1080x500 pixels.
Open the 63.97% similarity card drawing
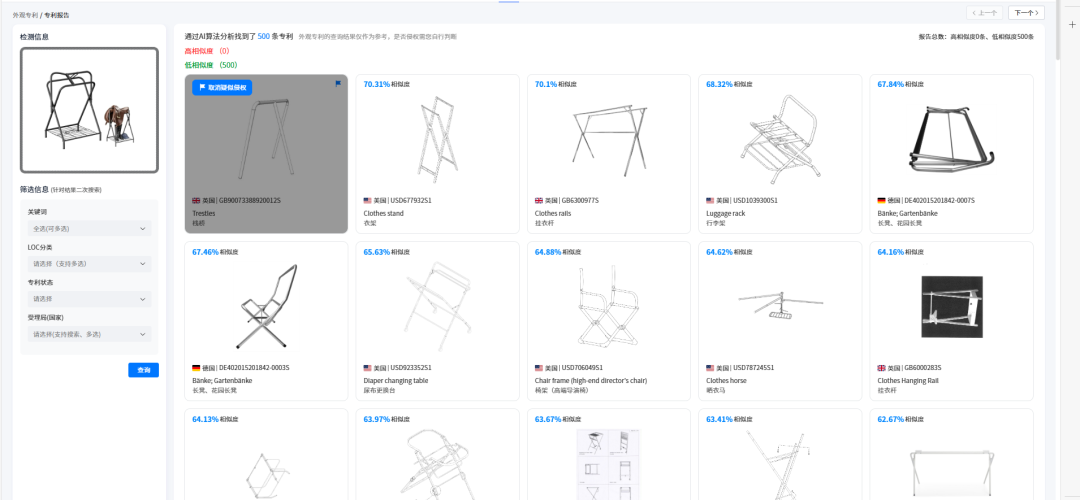pos(438,464)
